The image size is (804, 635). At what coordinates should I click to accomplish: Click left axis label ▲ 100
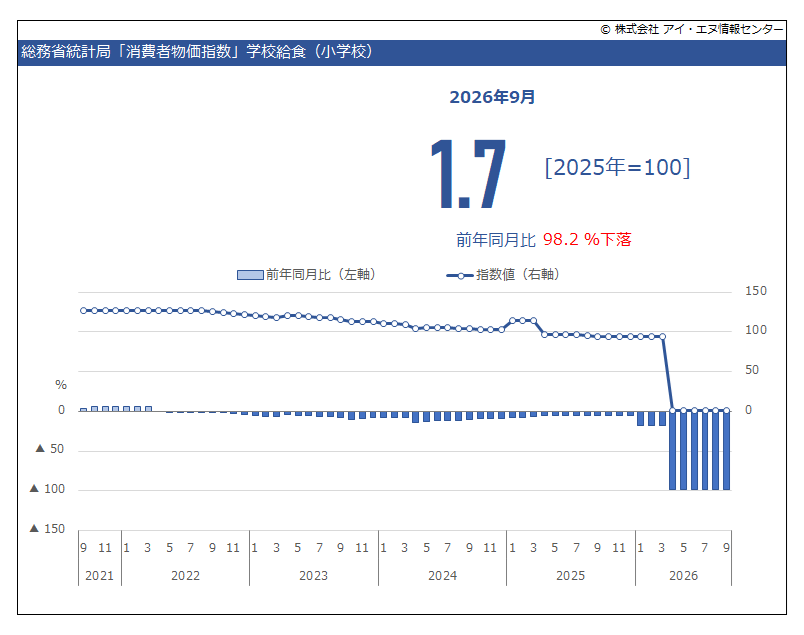(47, 489)
